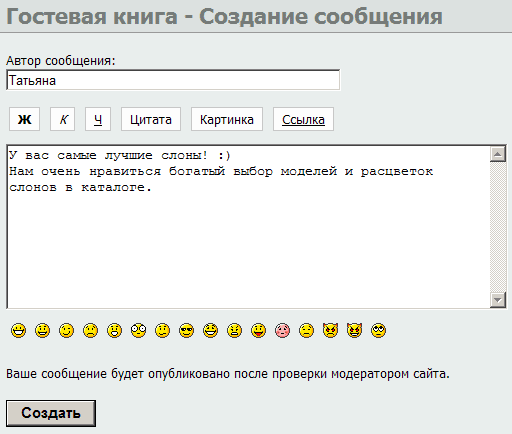
Task: Insert the surprised open-mouth emoticon
Action: pyautogui.click(x=114, y=331)
